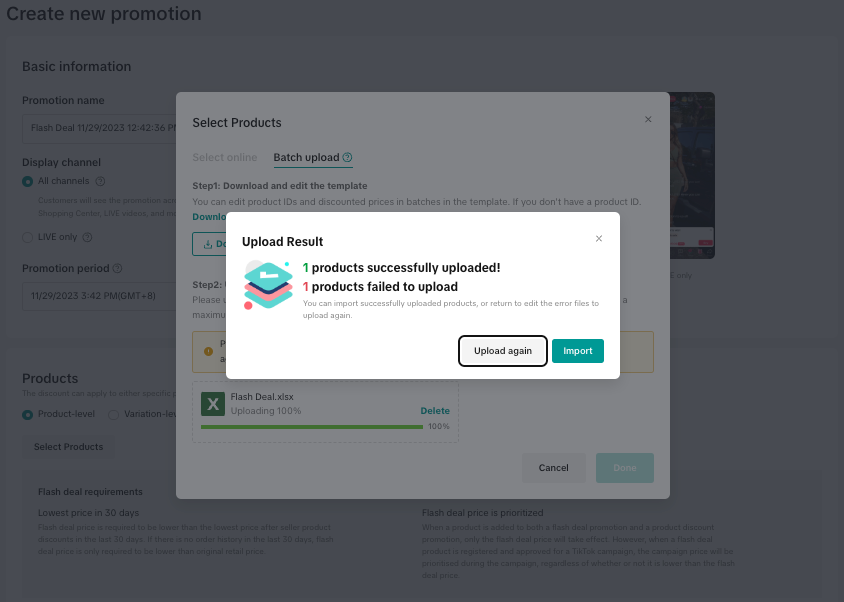This screenshot has height=602, width=844.
Task: Click the help icon next to LIVE only
Action: pyautogui.click(x=87, y=237)
